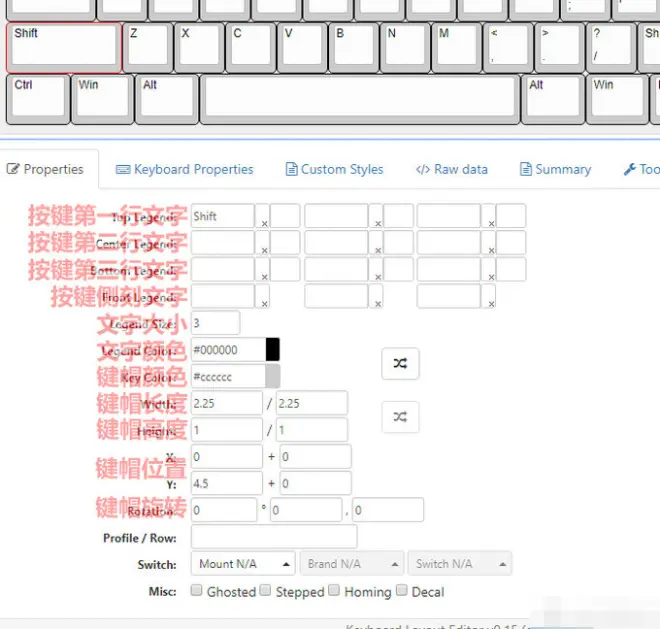Click the Legend Size field

pyautogui.click(x=216, y=323)
